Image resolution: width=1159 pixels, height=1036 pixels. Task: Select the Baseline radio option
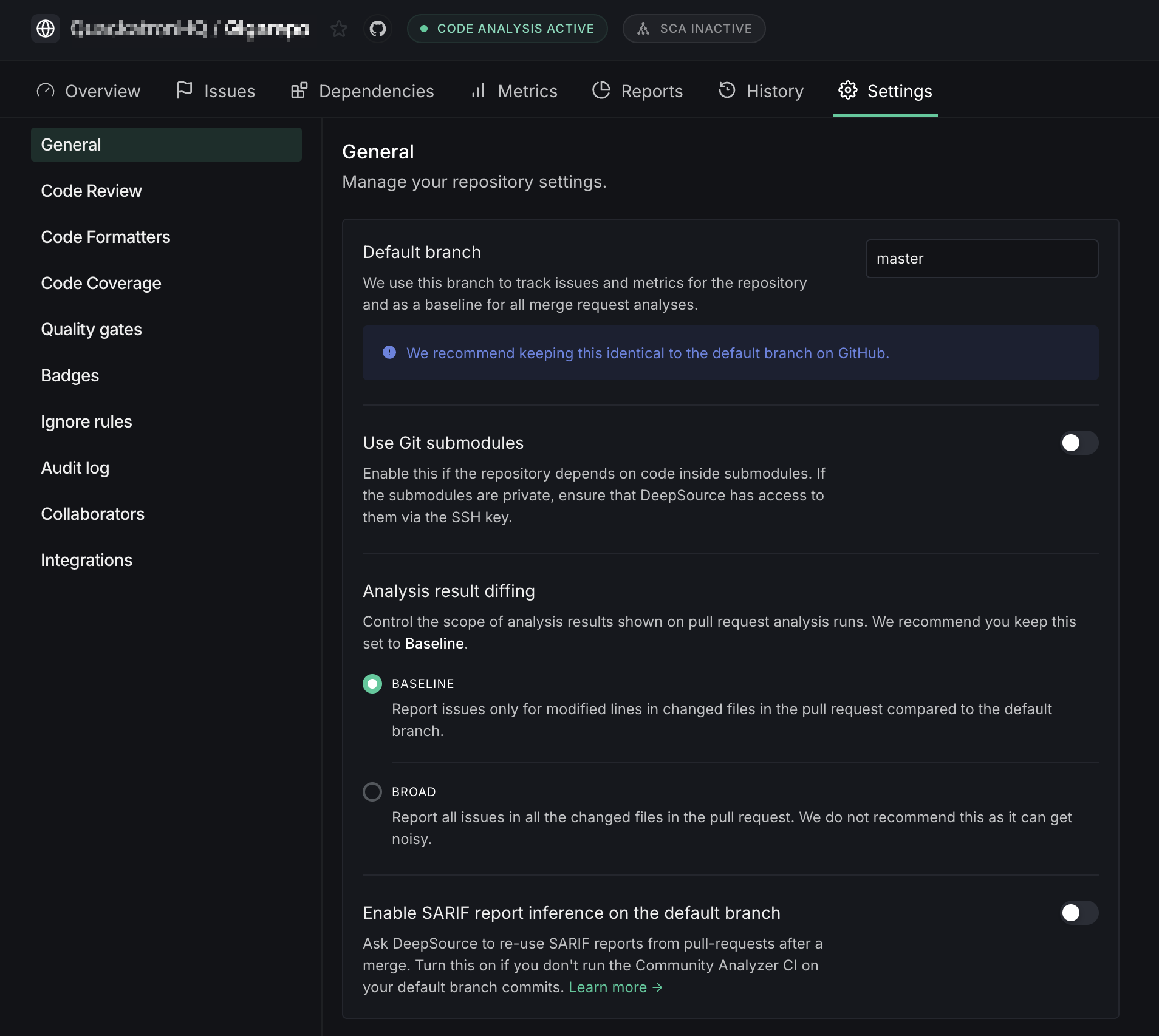tap(372, 684)
